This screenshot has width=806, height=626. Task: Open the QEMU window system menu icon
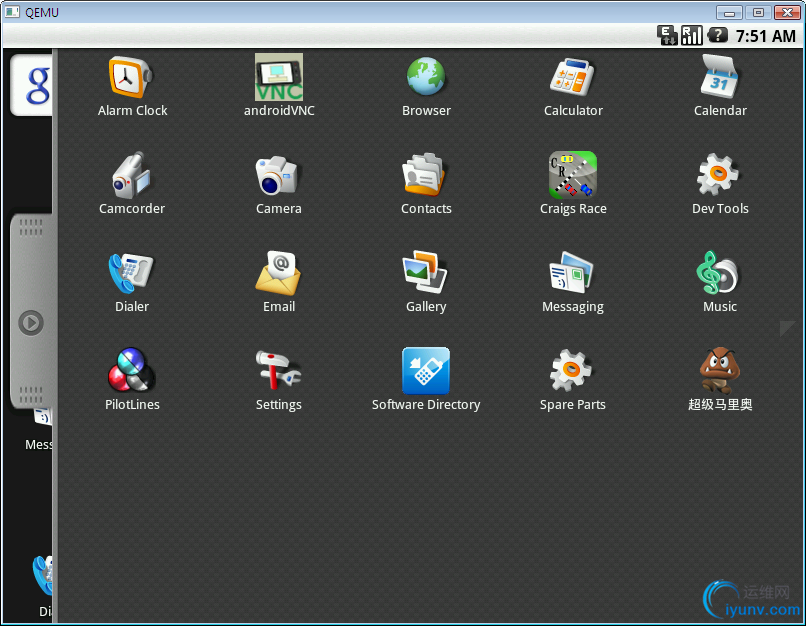coord(12,12)
